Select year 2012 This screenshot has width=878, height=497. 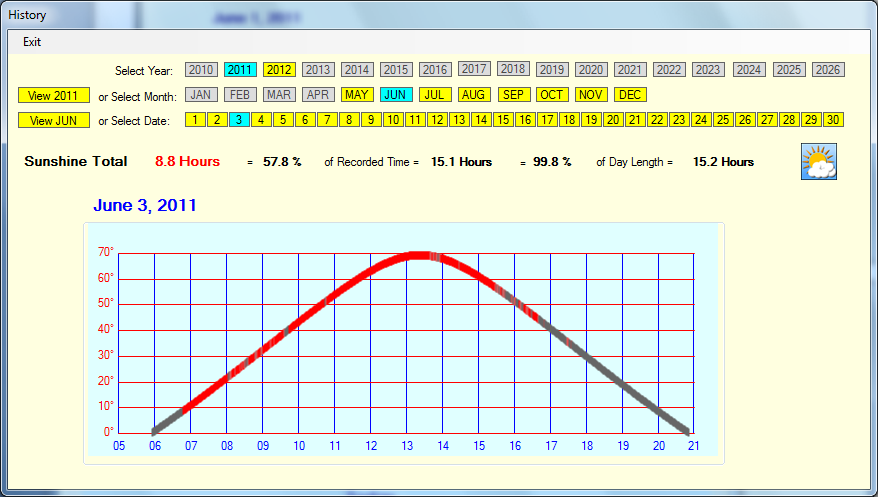279,70
